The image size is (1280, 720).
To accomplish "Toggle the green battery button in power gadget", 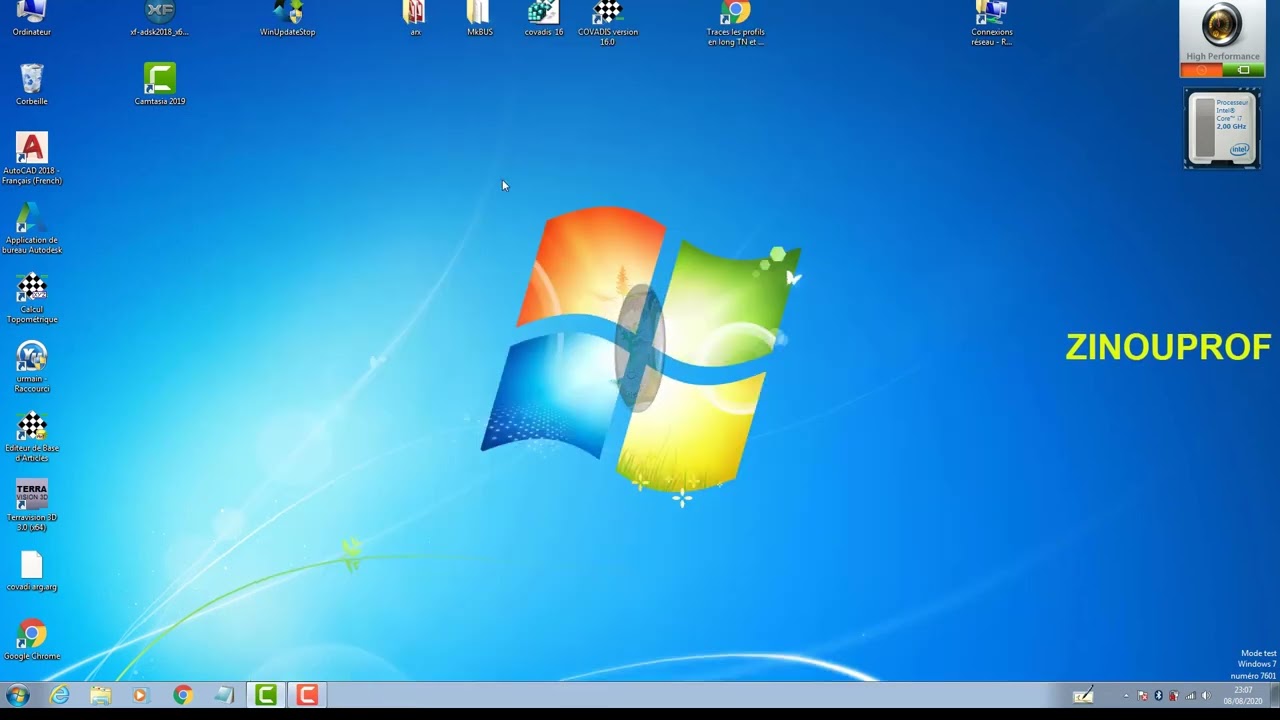I will pos(1243,70).
